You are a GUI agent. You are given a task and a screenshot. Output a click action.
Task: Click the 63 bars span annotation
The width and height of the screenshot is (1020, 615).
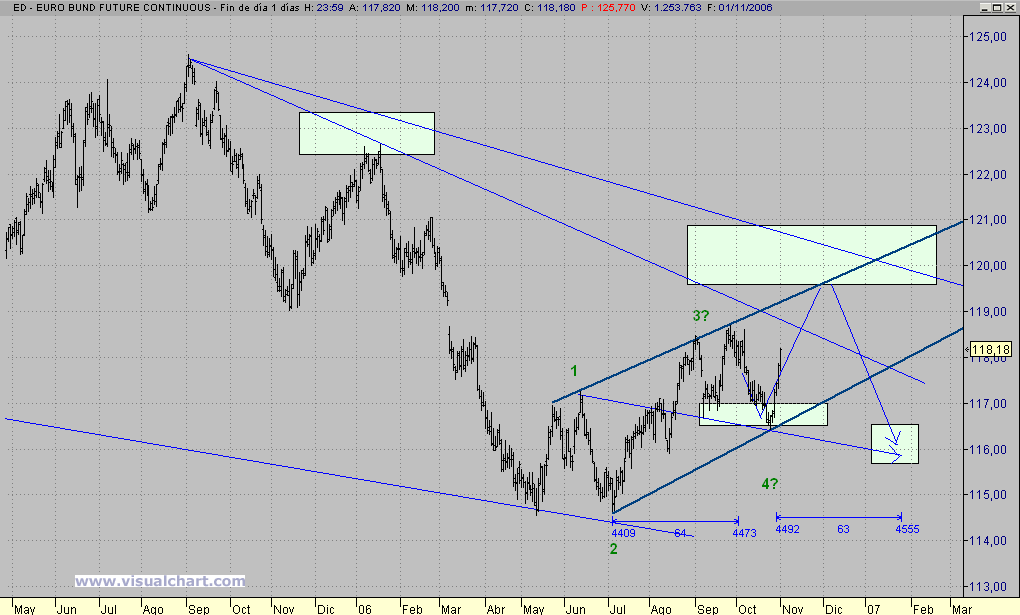point(843,529)
